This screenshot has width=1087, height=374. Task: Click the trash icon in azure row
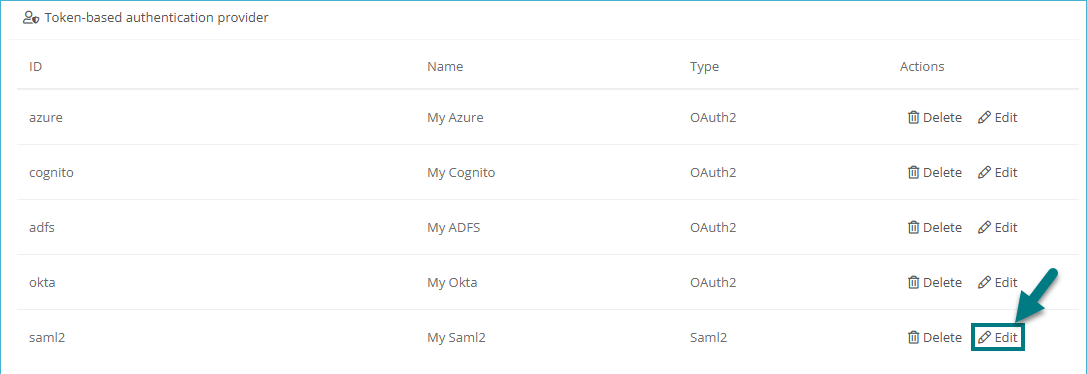(x=914, y=117)
